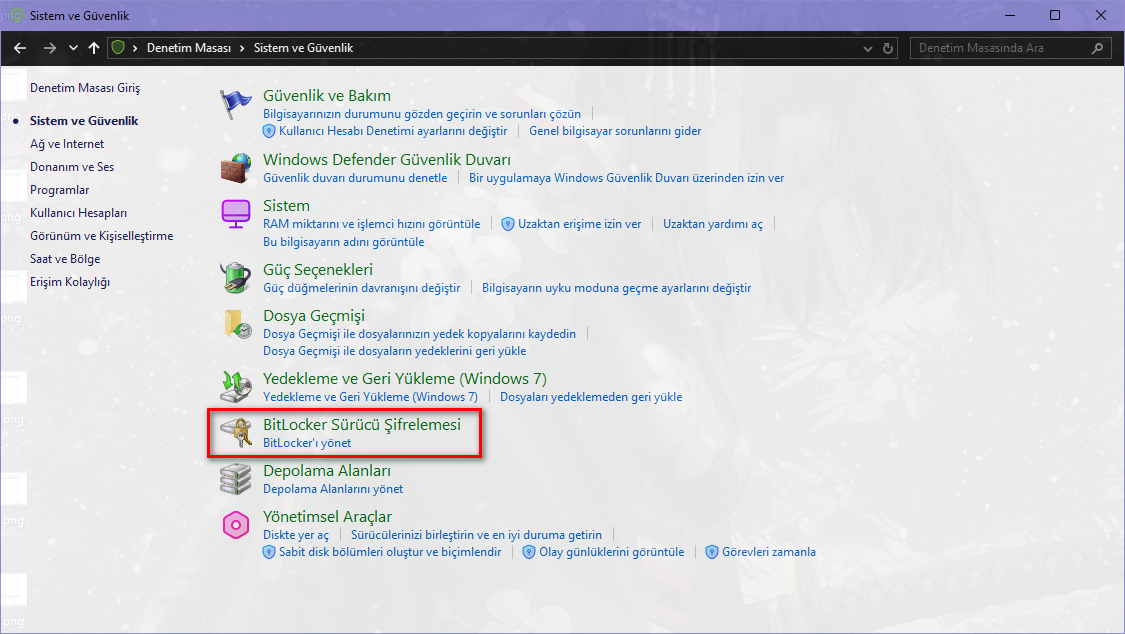This screenshot has width=1125, height=634.
Task: Expand the chevron after Denetim Masası breadcrumb
Action: click(242, 48)
